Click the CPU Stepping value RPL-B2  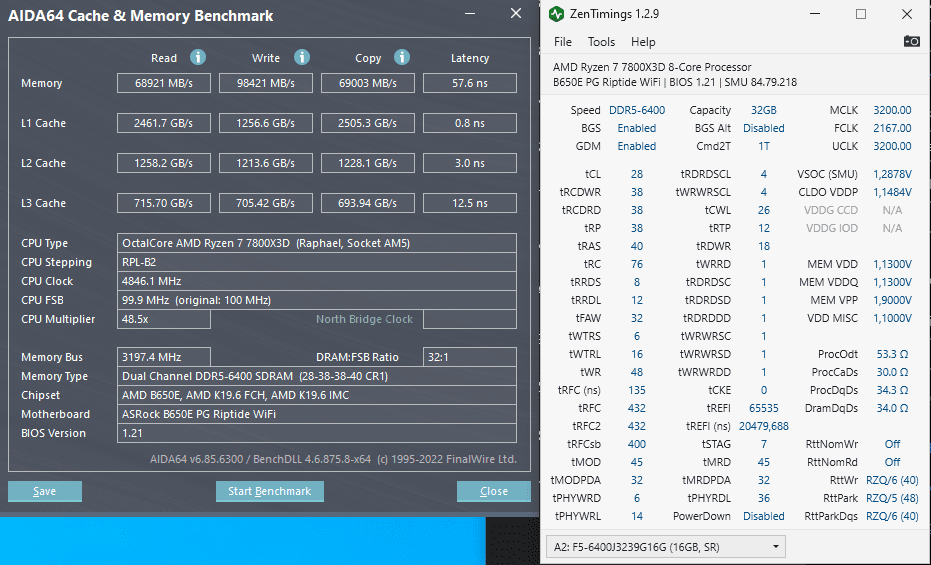click(x=316, y=262)
